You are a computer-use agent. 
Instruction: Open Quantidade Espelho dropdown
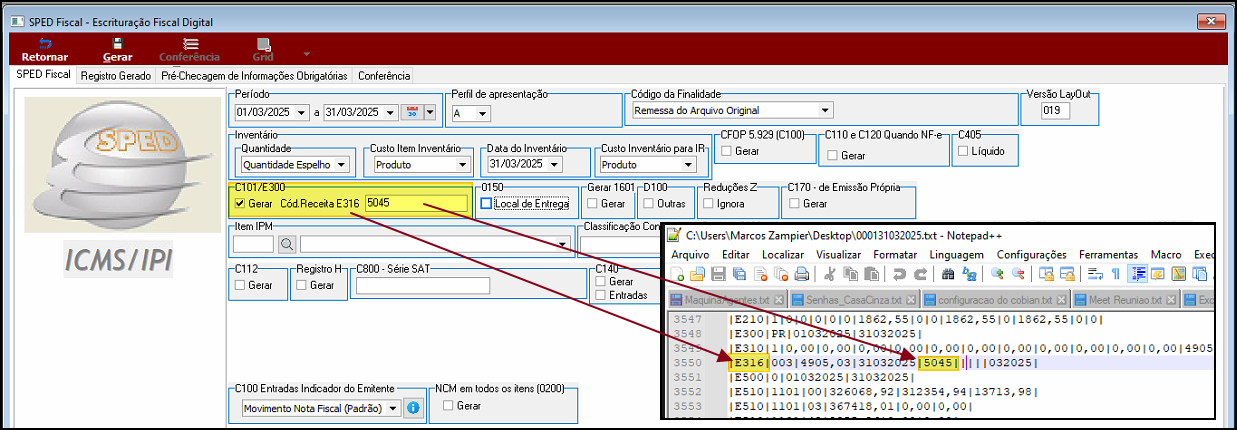pos(342,164)
